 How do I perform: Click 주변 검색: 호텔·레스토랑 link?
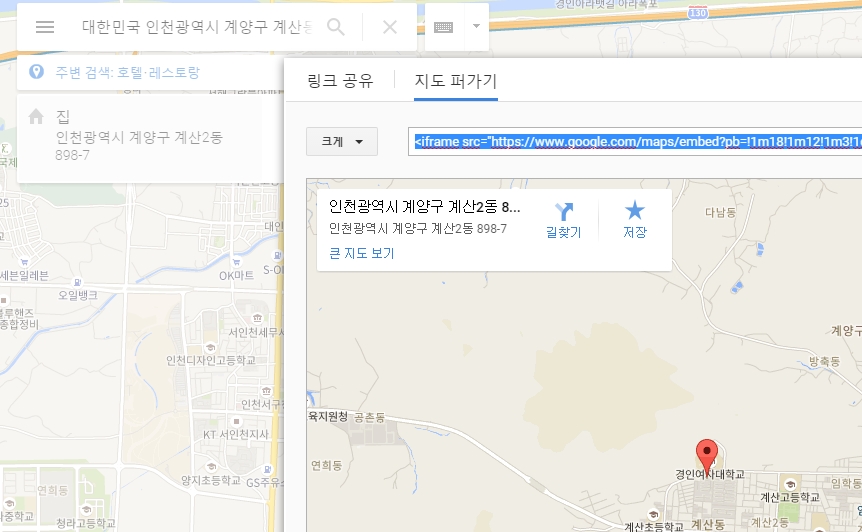pyautogui.click(x=127, y=72)
